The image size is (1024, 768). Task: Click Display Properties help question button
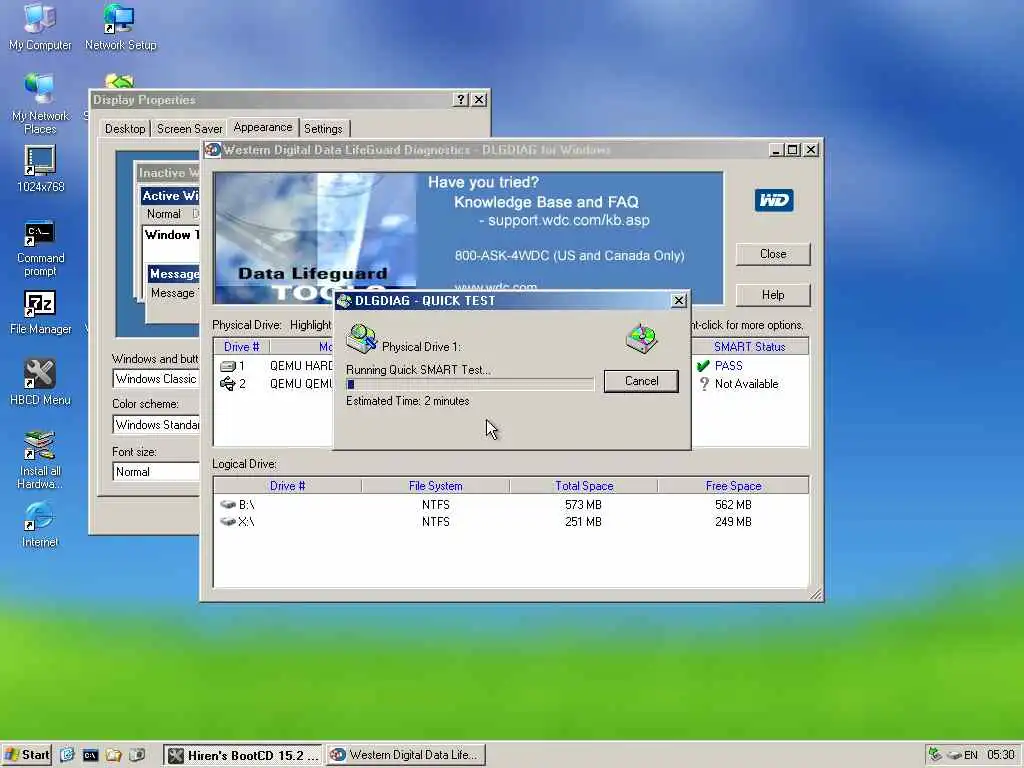pyautogui.click(x=461, y=99)
